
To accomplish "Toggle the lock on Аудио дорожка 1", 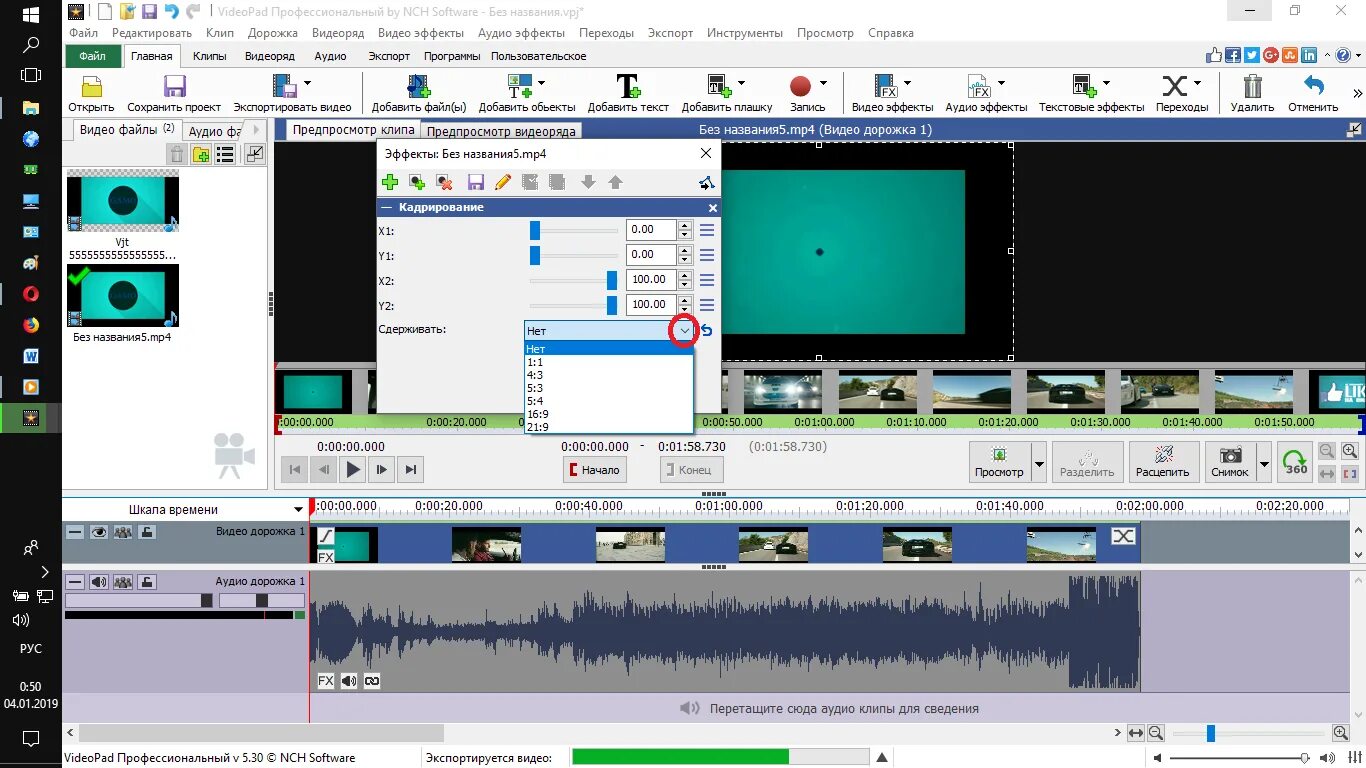I will [146, 581].
